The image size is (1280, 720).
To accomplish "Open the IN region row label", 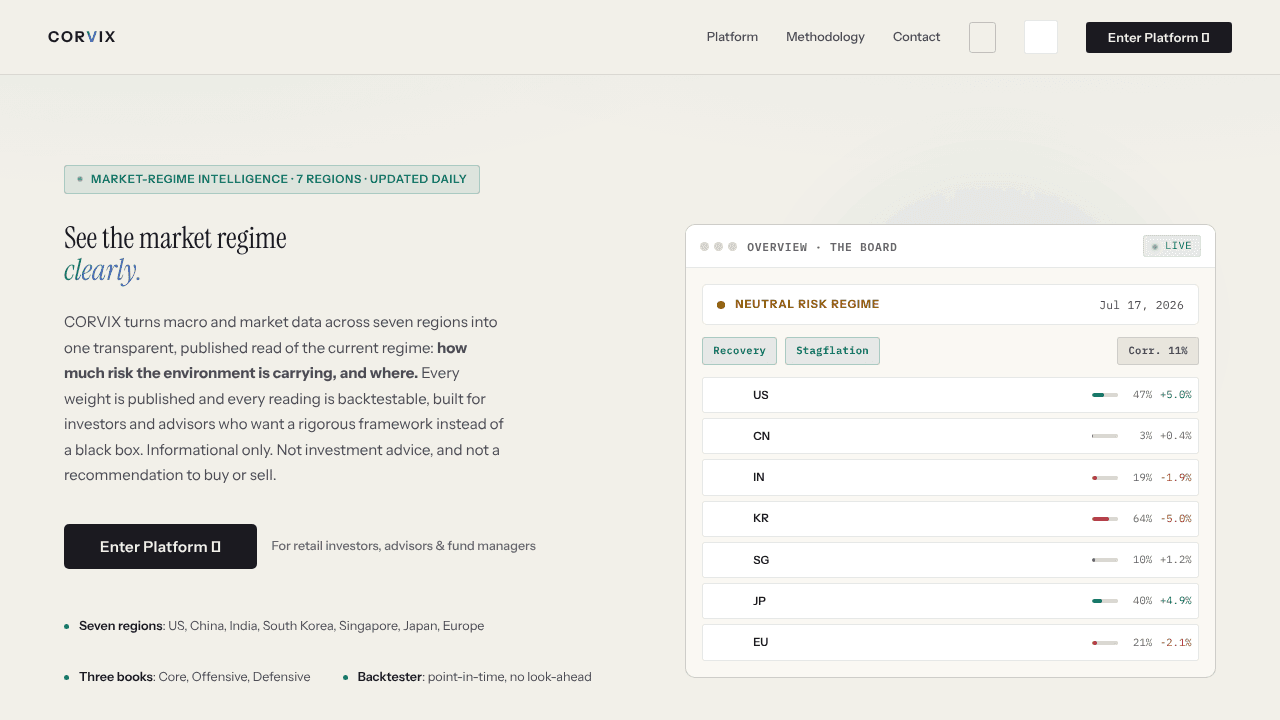I will 759,477.
